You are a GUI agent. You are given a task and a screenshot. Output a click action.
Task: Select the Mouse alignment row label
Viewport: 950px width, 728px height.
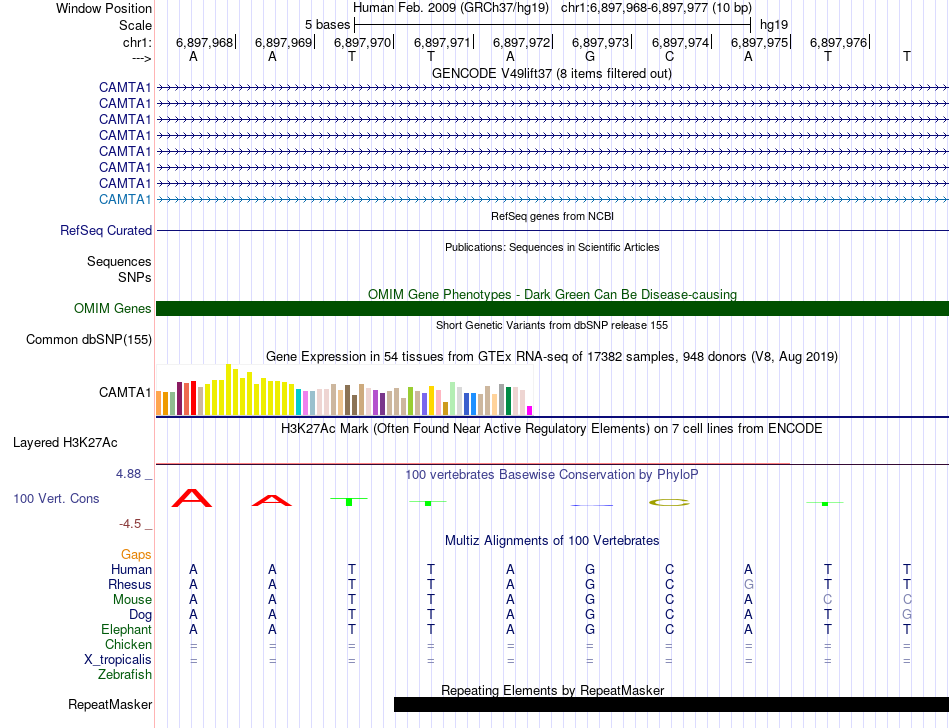pyautogui.click(x=132, y=600)
